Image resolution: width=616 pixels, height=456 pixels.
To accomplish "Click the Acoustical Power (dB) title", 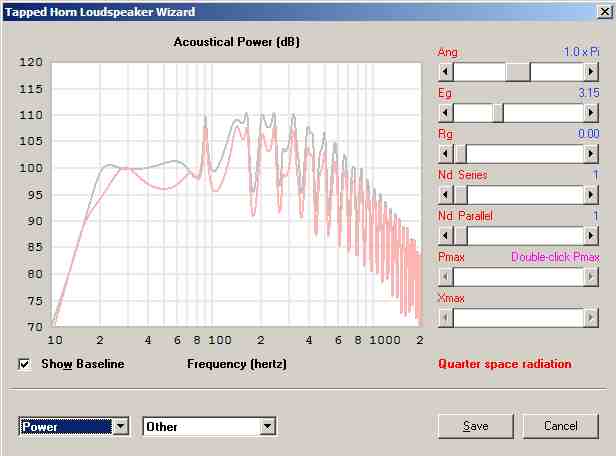I will point(236,42).
